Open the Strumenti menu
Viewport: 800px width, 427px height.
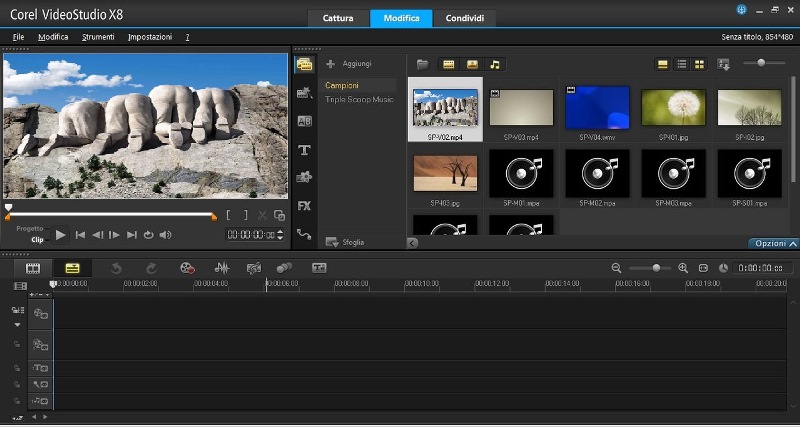[98, 37]
